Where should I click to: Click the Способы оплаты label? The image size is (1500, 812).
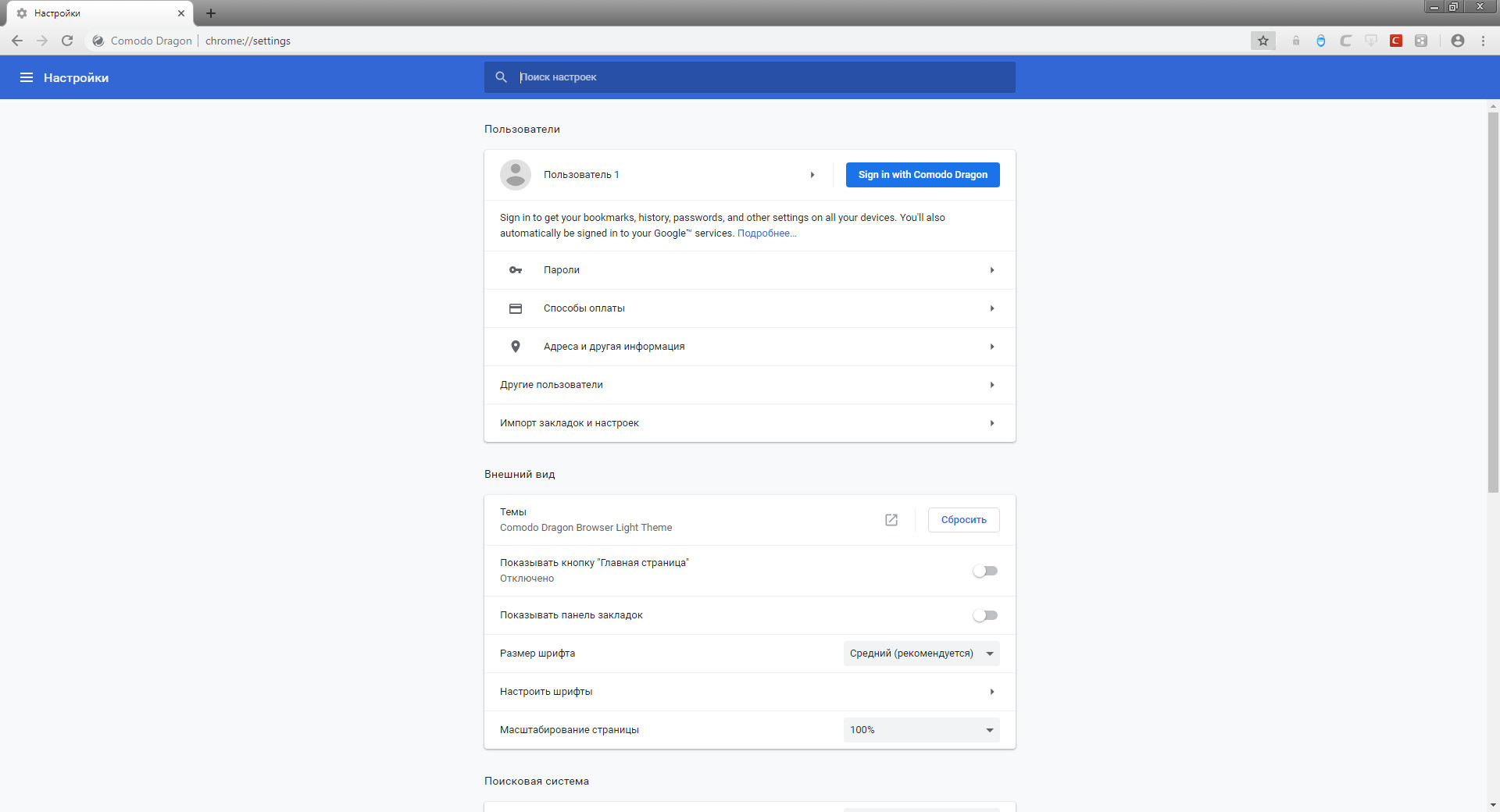[x=584, y=308]
